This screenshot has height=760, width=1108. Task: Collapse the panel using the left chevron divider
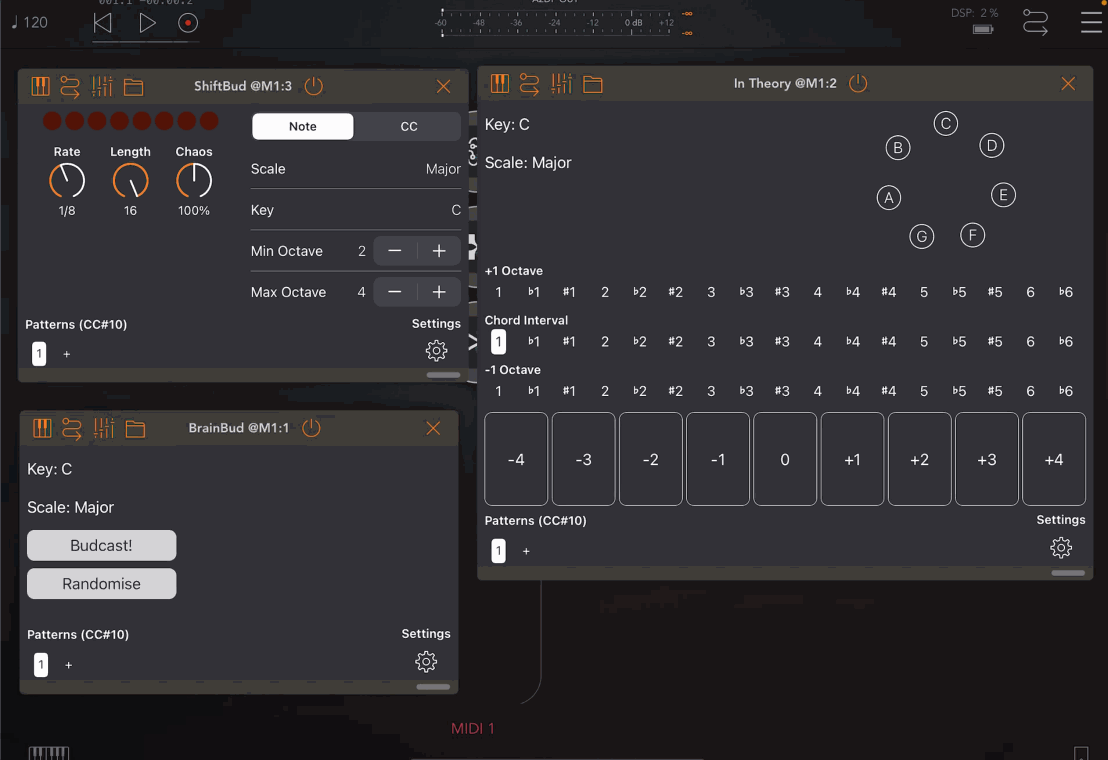point(472,340)
